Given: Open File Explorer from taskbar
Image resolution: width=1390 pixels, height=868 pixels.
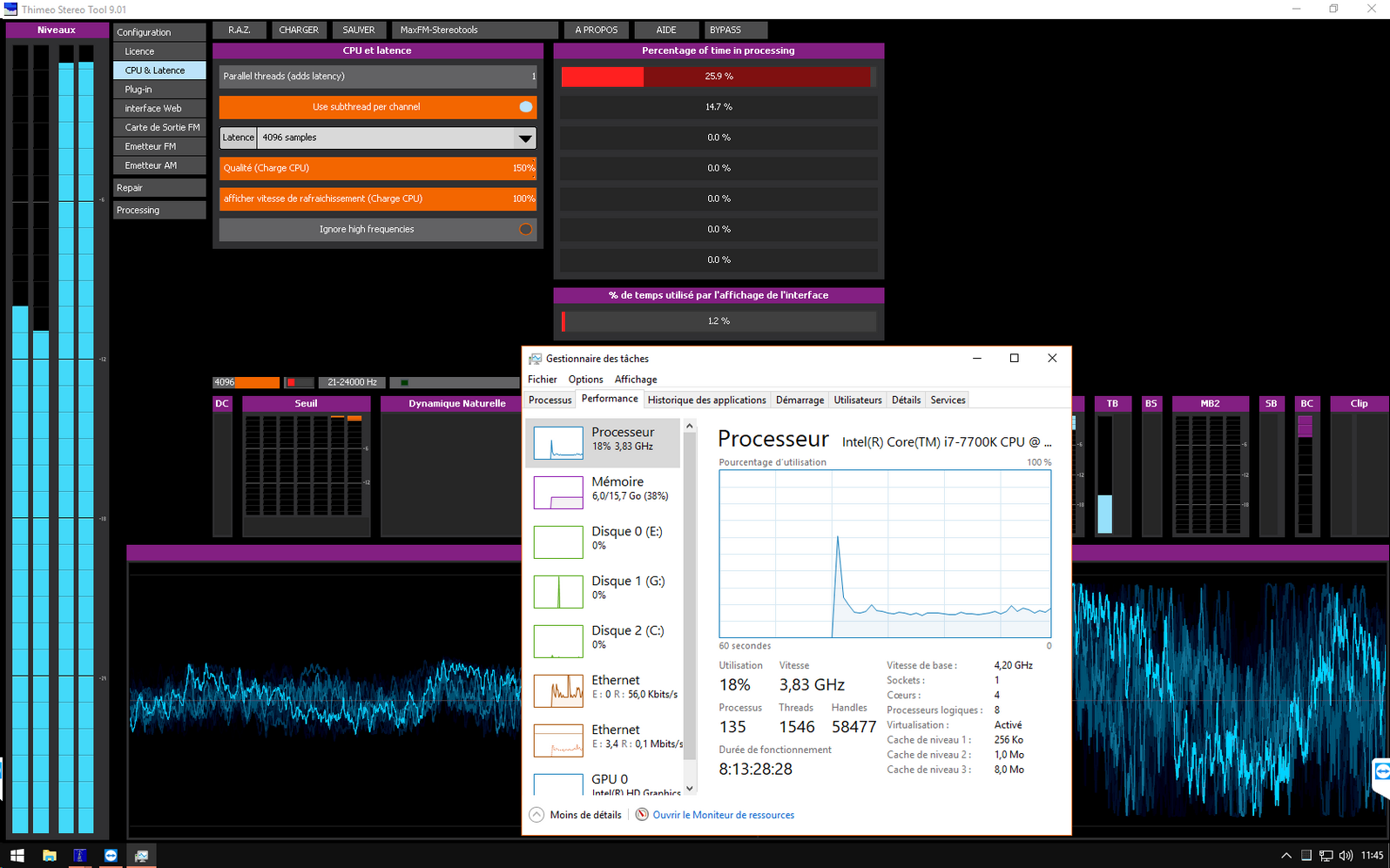Looking at the screenshot, I should [x=50, y=855].
